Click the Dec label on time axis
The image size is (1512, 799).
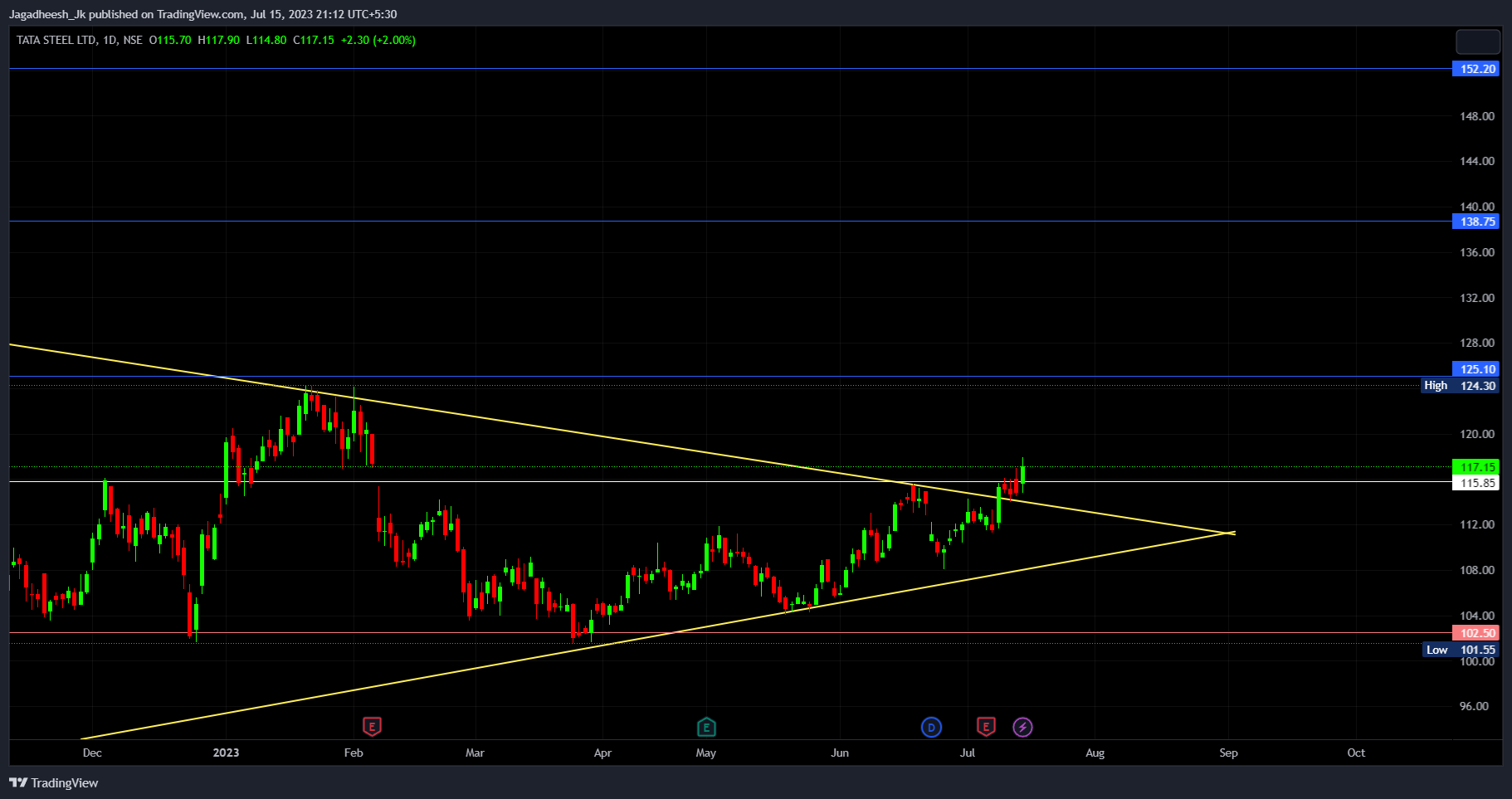click(x=92, y=753)
